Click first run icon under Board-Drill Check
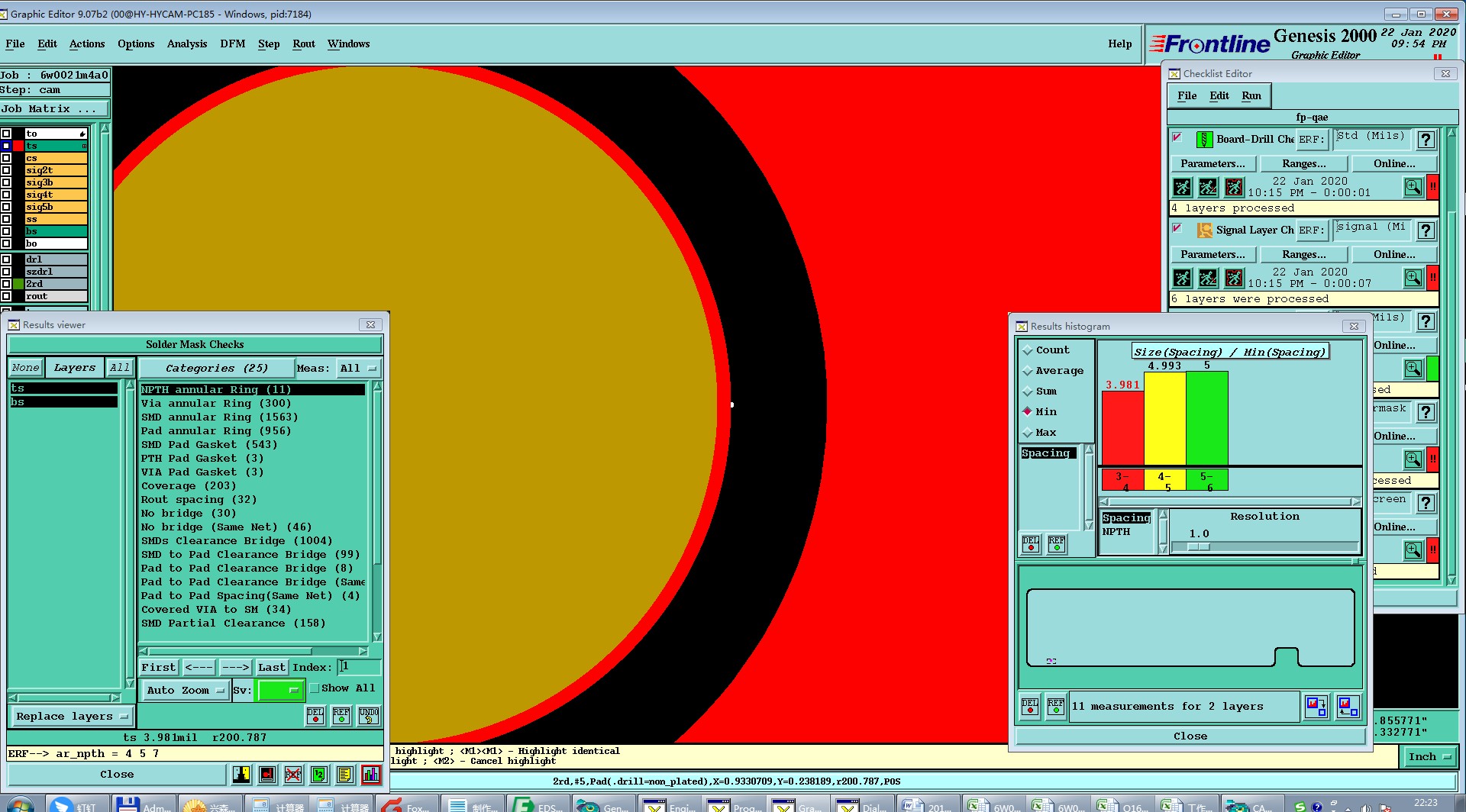This screenshot has width=1466, height=812. pos(1182,187)
